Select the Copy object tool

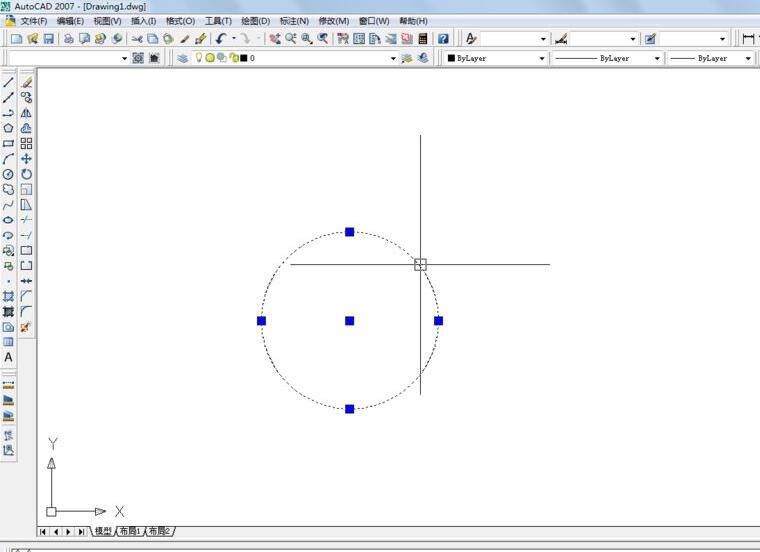26,98
